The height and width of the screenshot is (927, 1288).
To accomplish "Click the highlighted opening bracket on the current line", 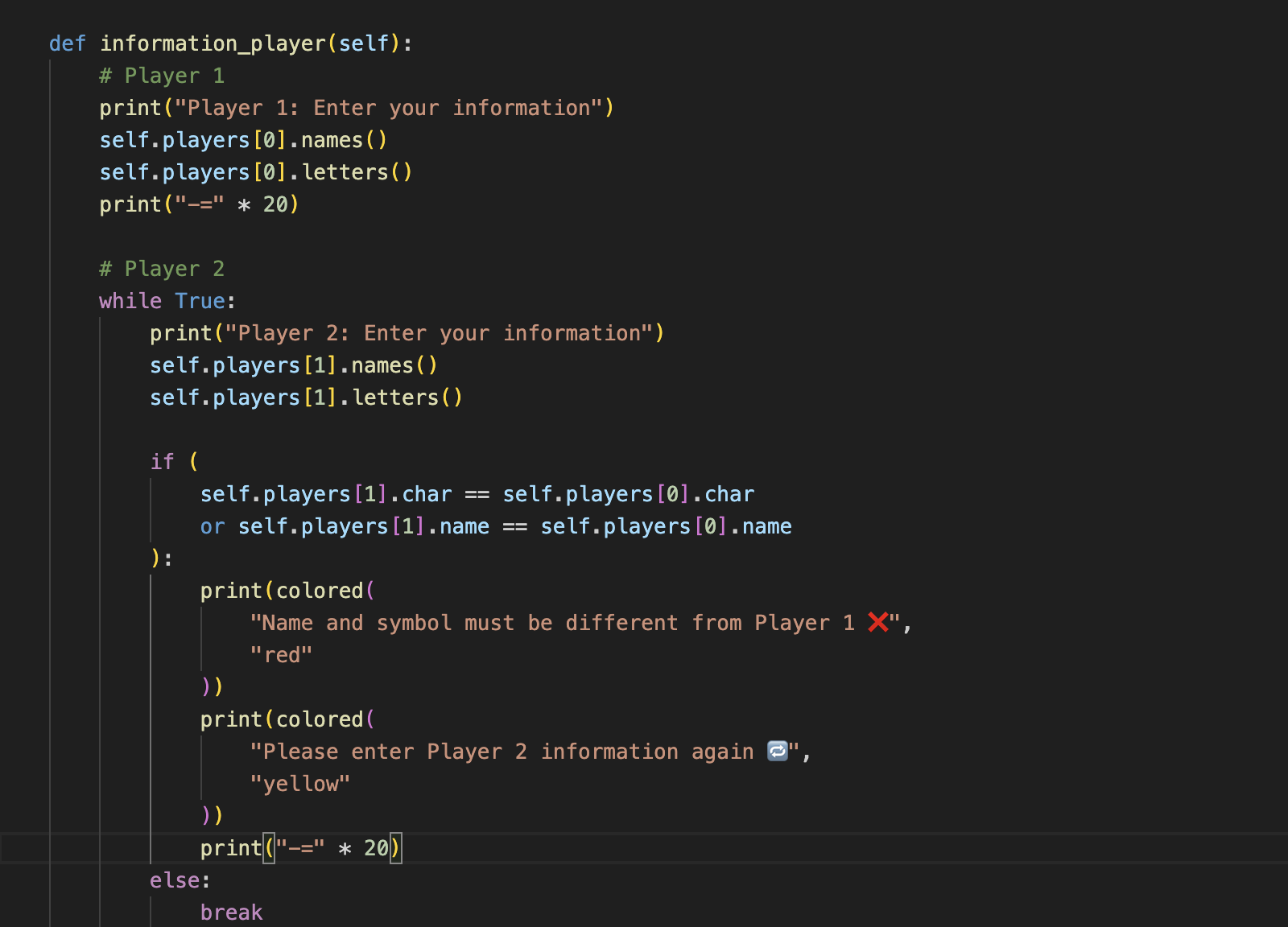I will (270, 848).
